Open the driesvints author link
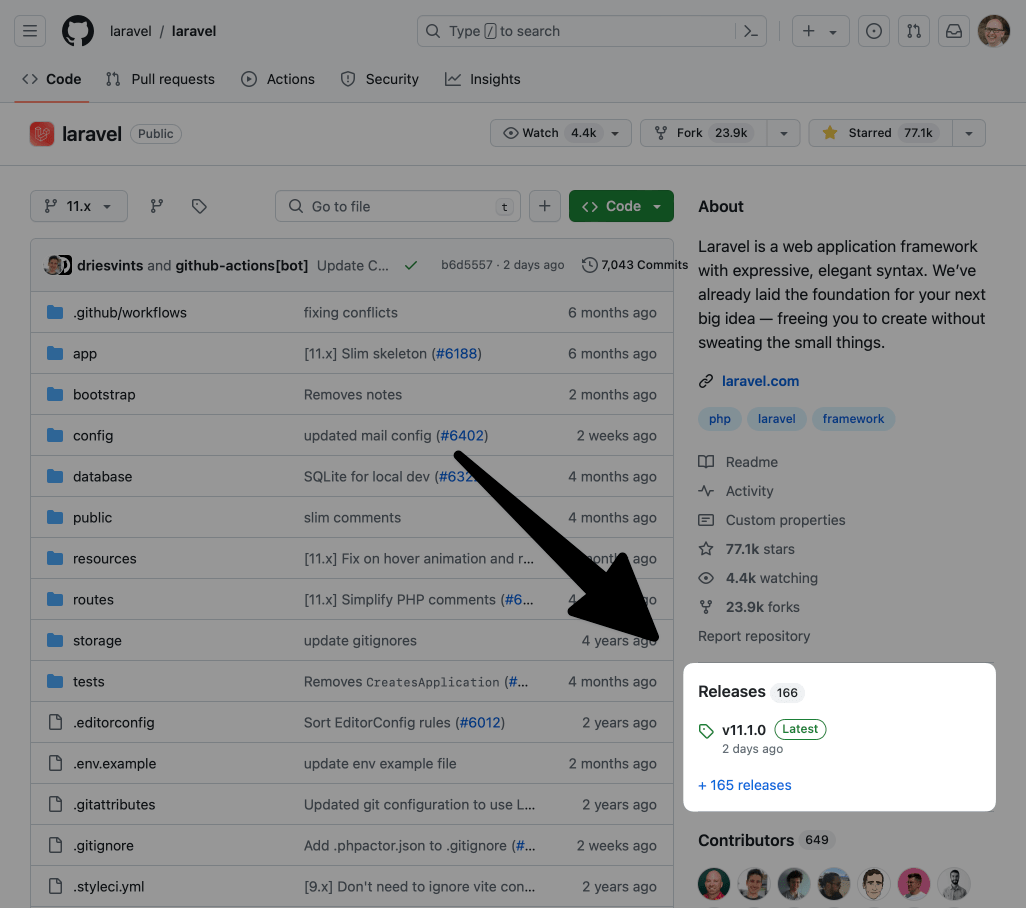 tap(110, 265)
